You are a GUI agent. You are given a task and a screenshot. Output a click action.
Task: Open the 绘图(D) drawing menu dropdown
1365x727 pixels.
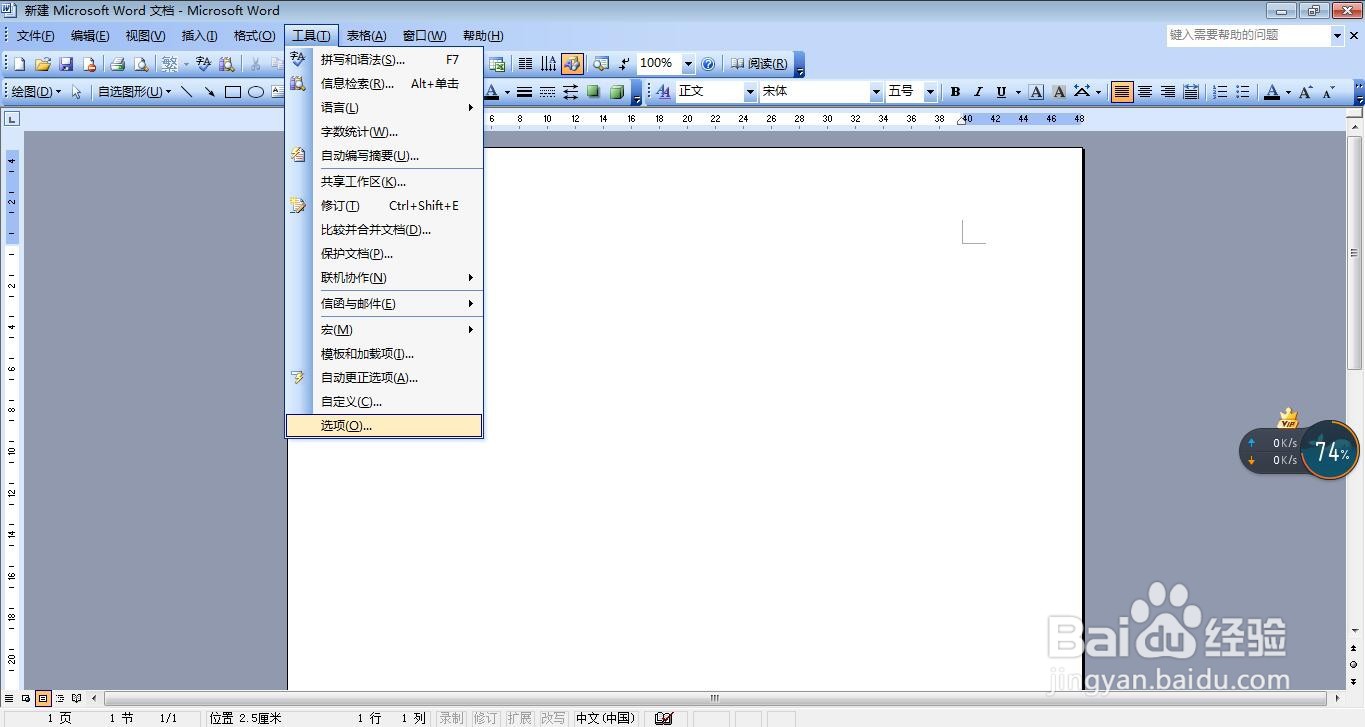[x=36, y=92]
